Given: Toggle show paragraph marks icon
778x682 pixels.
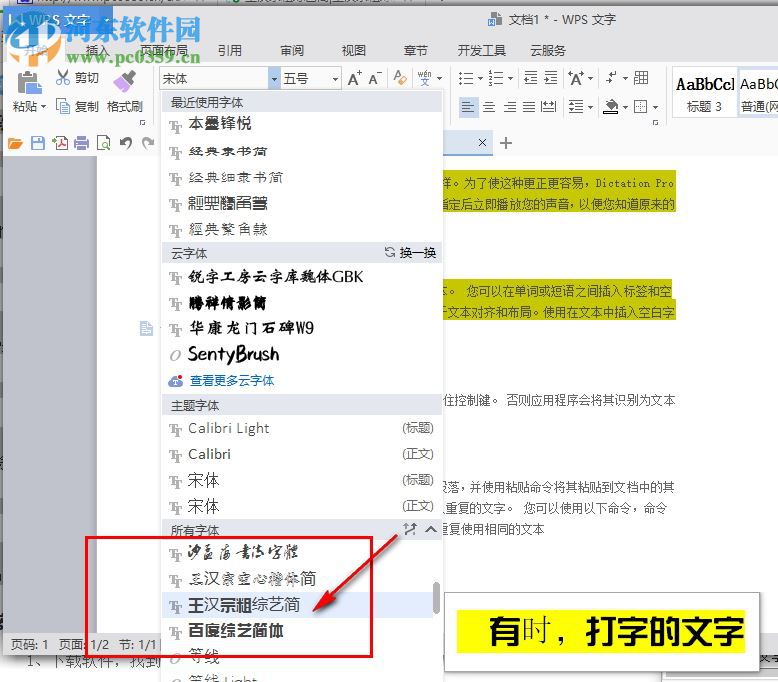Looking at the screenshot, I should click(x=611, y=77).
